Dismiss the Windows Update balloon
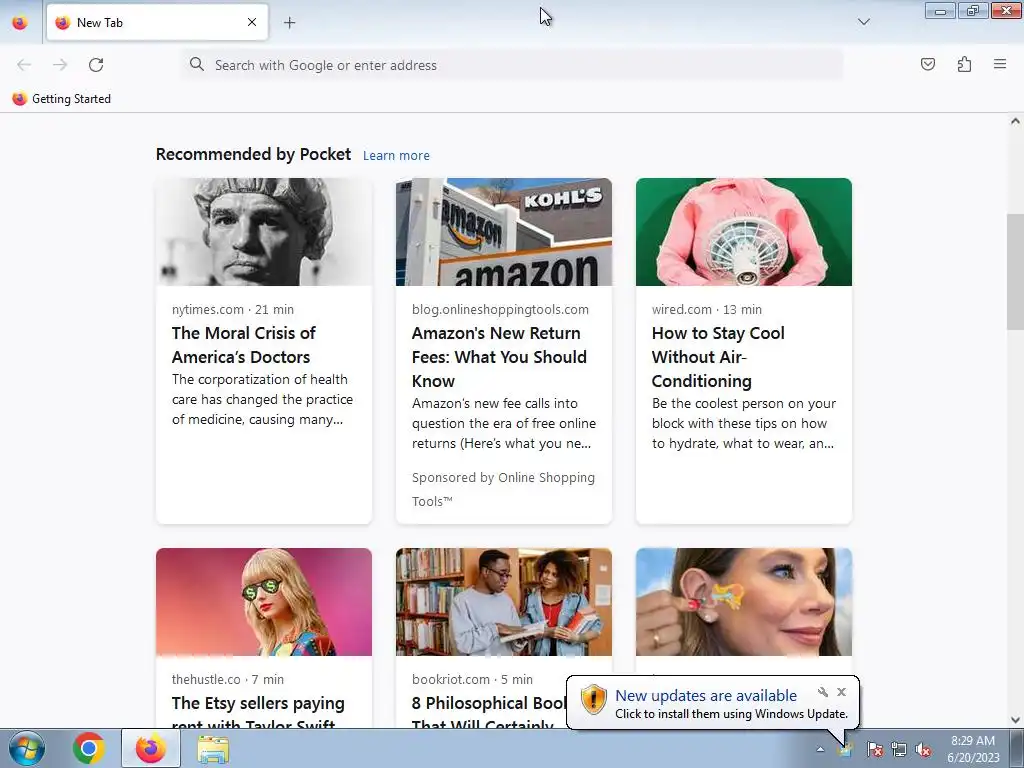This screenshot has height=768, width=1024. pos(841,692)
